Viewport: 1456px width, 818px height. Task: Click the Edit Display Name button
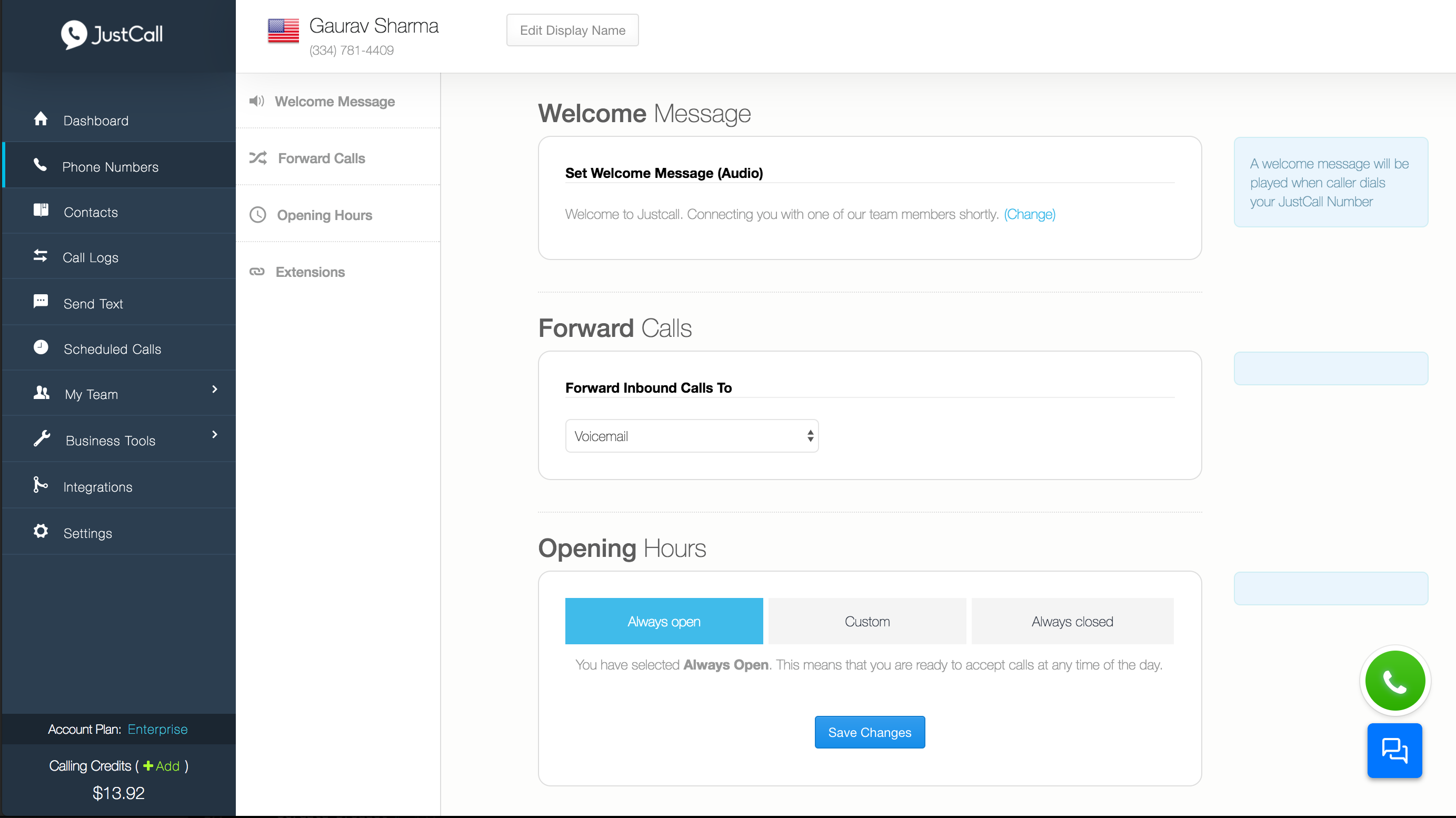(572, 31)
